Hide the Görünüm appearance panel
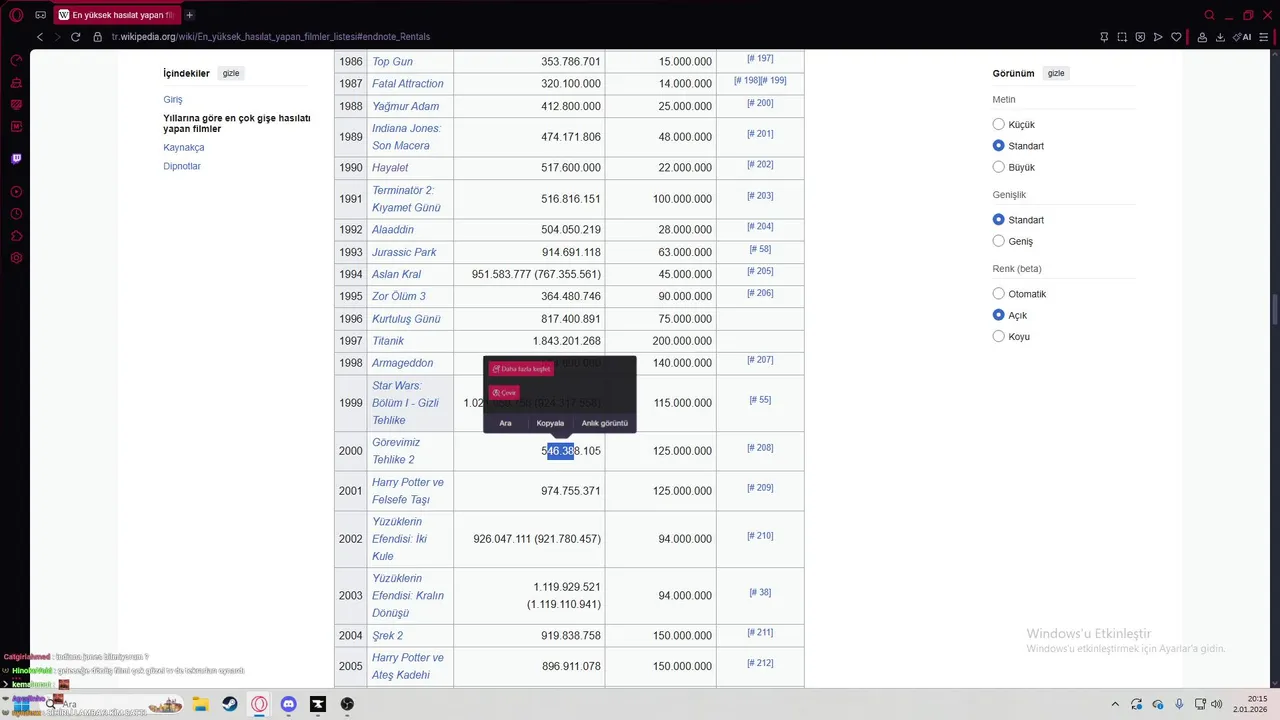This screenshot has width=1280, height=720. (1056, 73)
